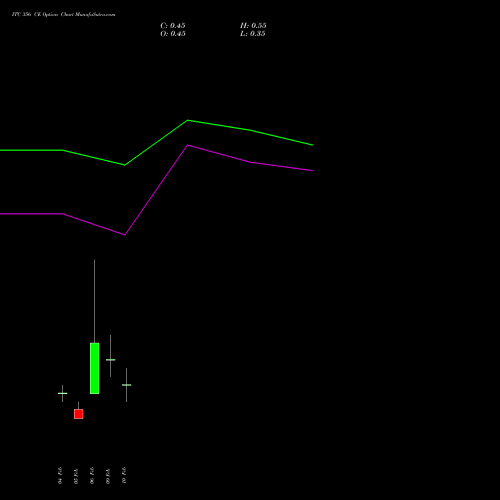500x500 pixels.
Task: Click the doji candle above '10 Feb'
Action: [x=127, y=385]
